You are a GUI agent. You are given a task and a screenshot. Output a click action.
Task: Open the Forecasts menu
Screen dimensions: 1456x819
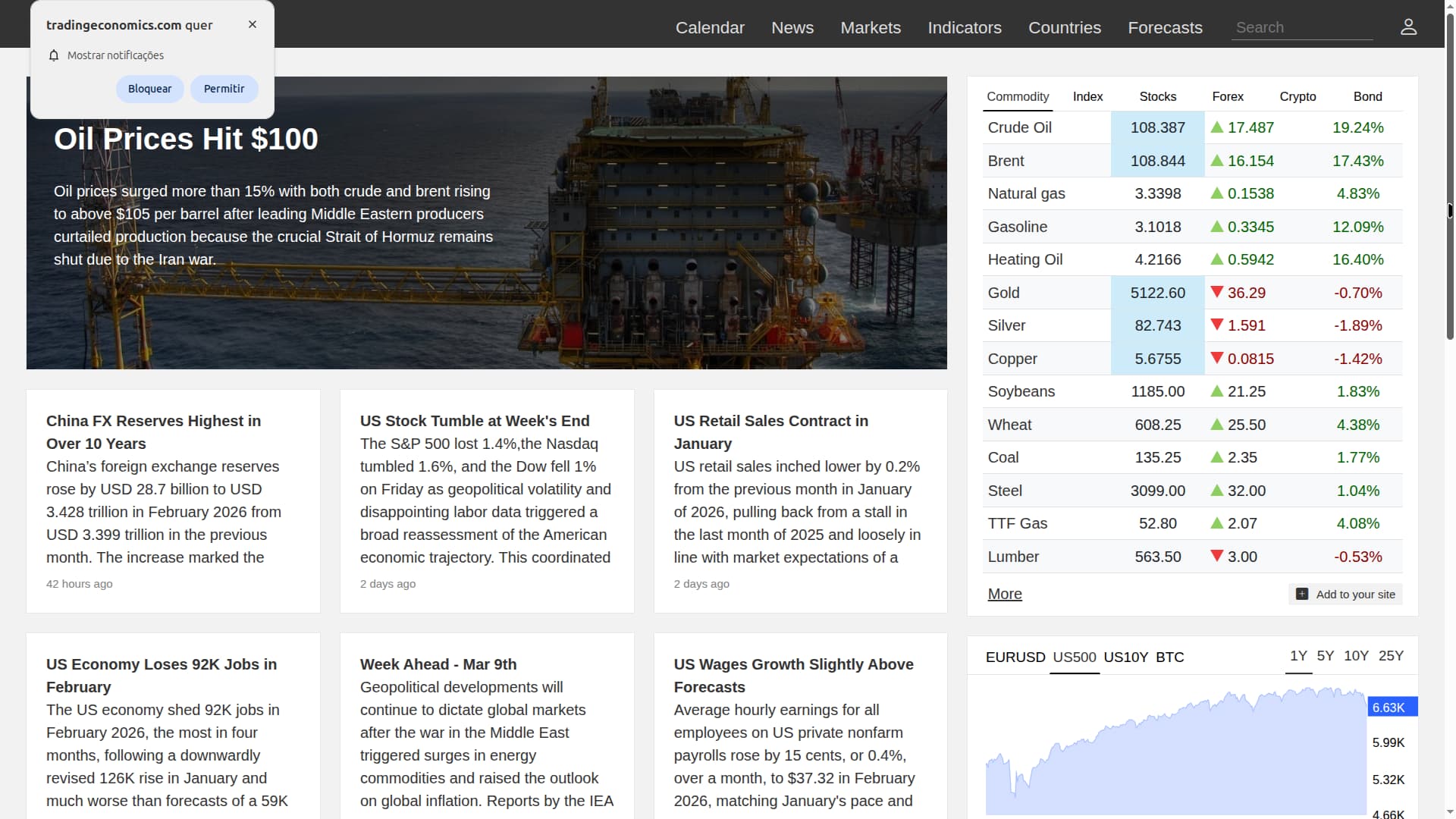click(1165, 28)
